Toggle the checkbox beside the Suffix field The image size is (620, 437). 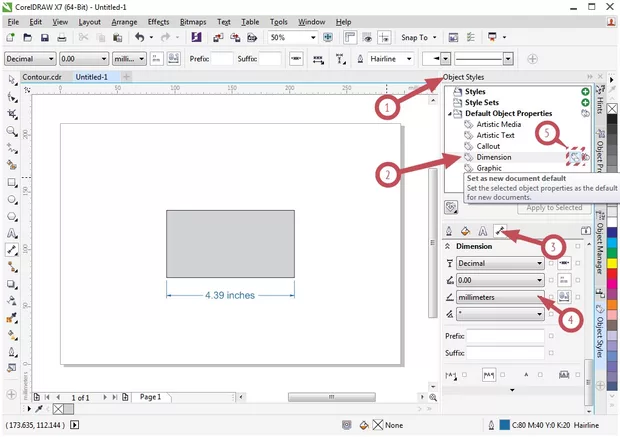[551, 353]
